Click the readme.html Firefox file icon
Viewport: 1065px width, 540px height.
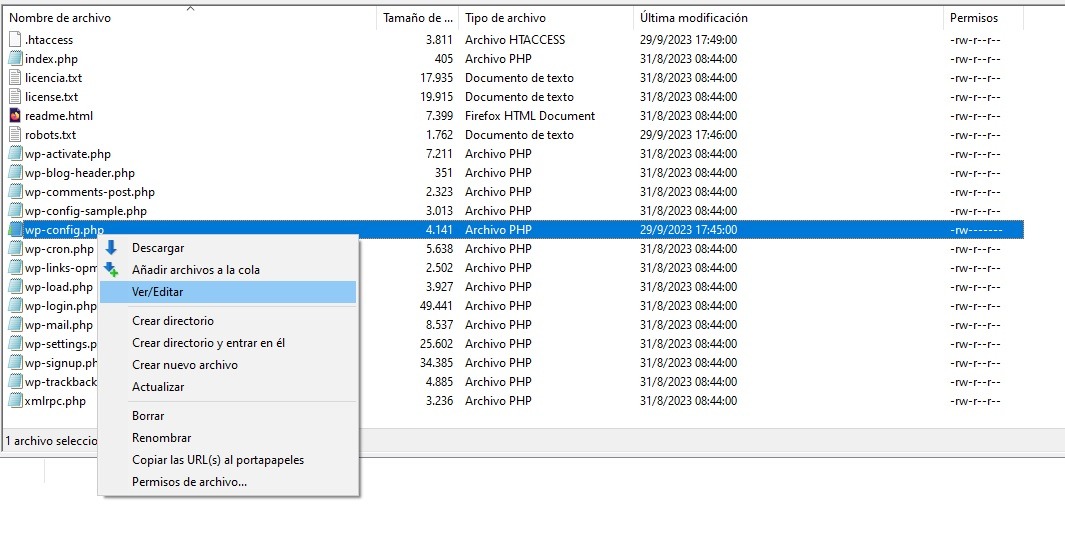point(15,116)
